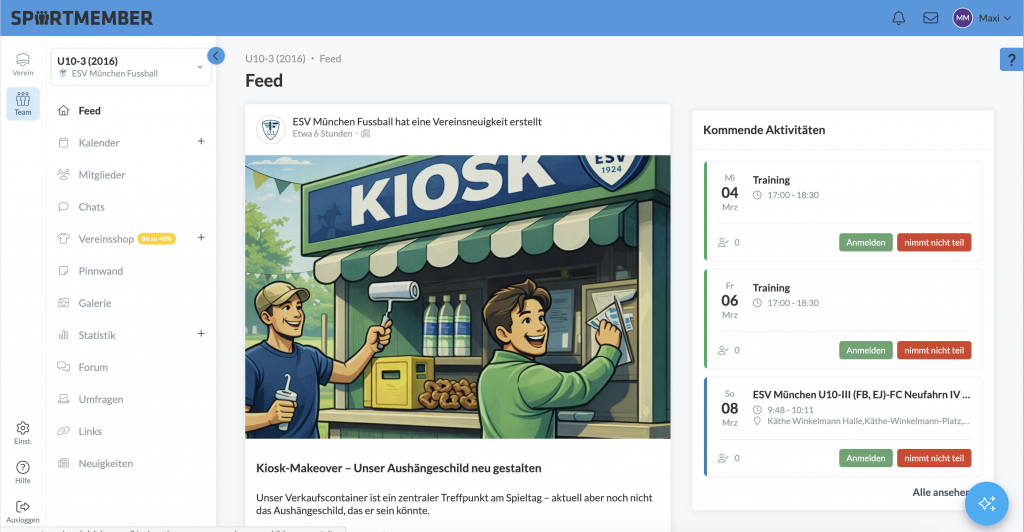Click 'nimmt nicht teil' for 06 Mrz training
1024x532 pixels.
click(x=934, y=350)
